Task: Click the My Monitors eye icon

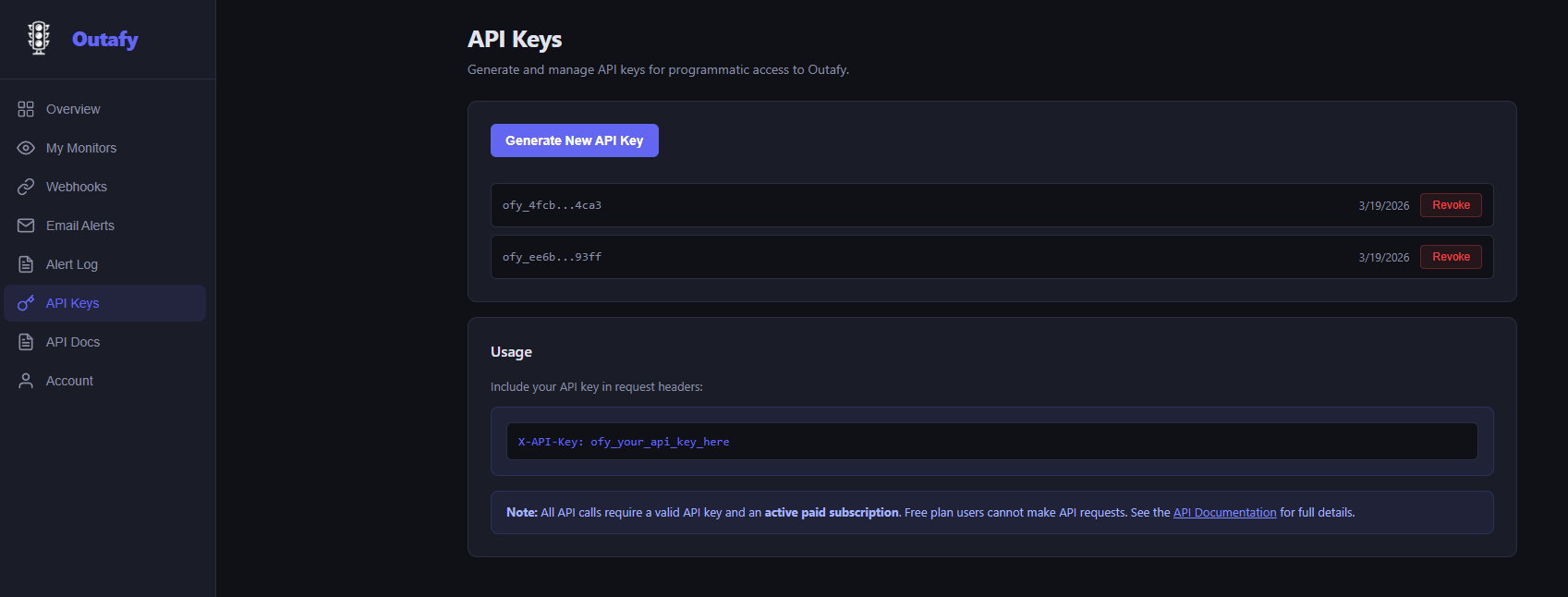Action: click(x=26, y=148)
